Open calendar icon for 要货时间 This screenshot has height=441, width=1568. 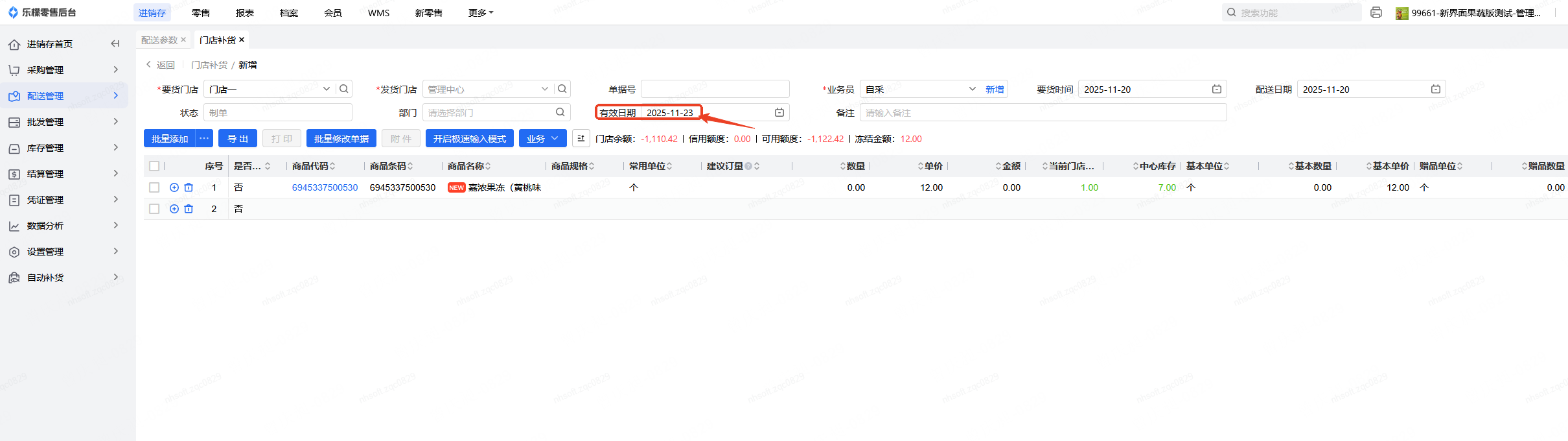coord(1217,89)
